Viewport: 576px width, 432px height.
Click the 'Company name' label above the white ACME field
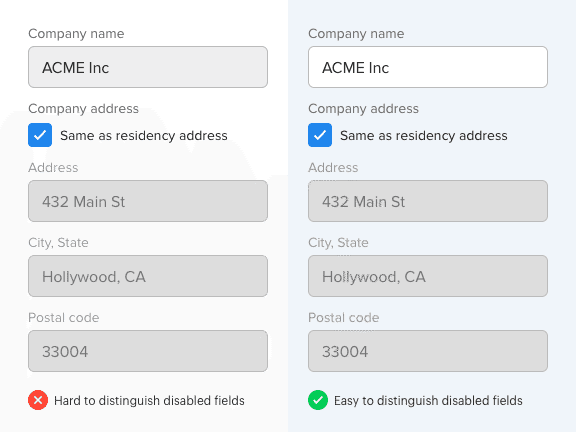[356, 34]
